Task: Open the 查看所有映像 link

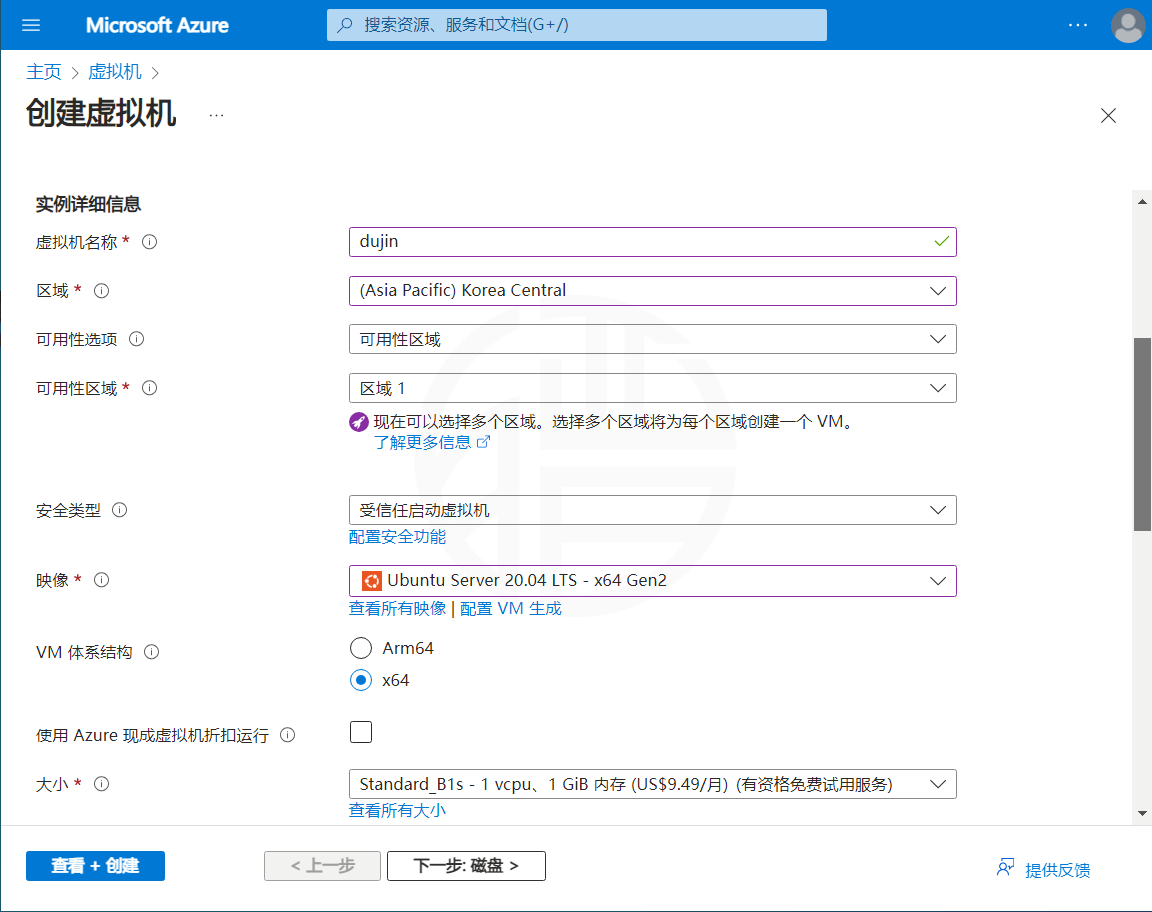Action: pyautogui.click(x=397, y=608)
